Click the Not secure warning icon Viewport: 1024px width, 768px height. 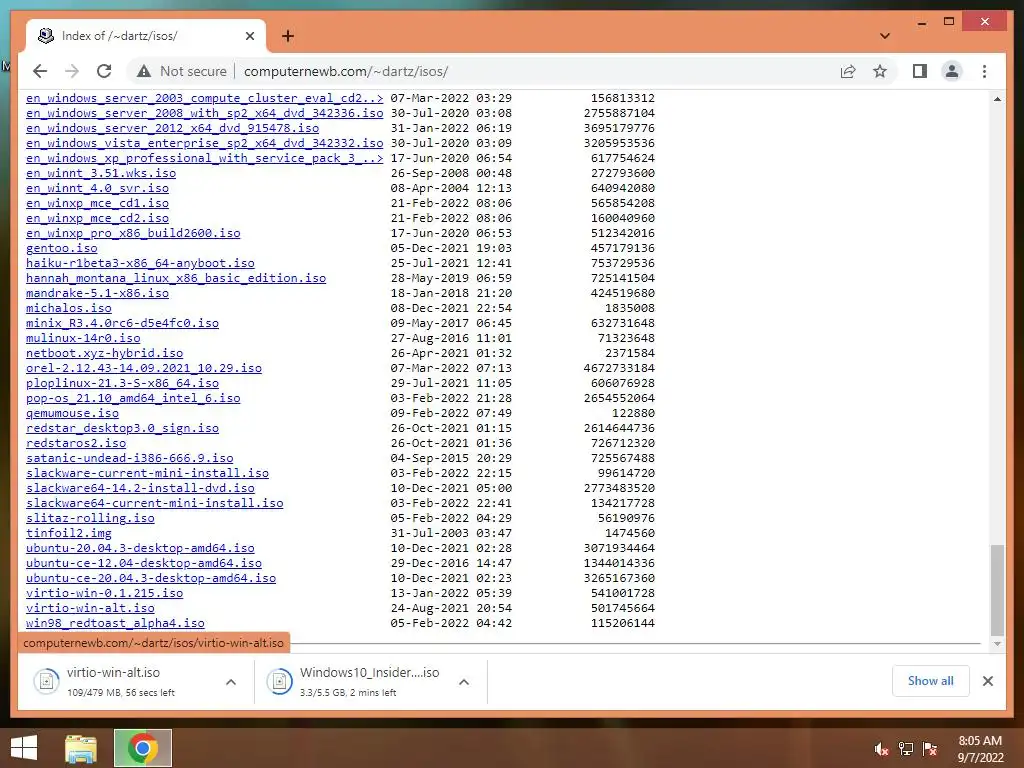[144, 71]
